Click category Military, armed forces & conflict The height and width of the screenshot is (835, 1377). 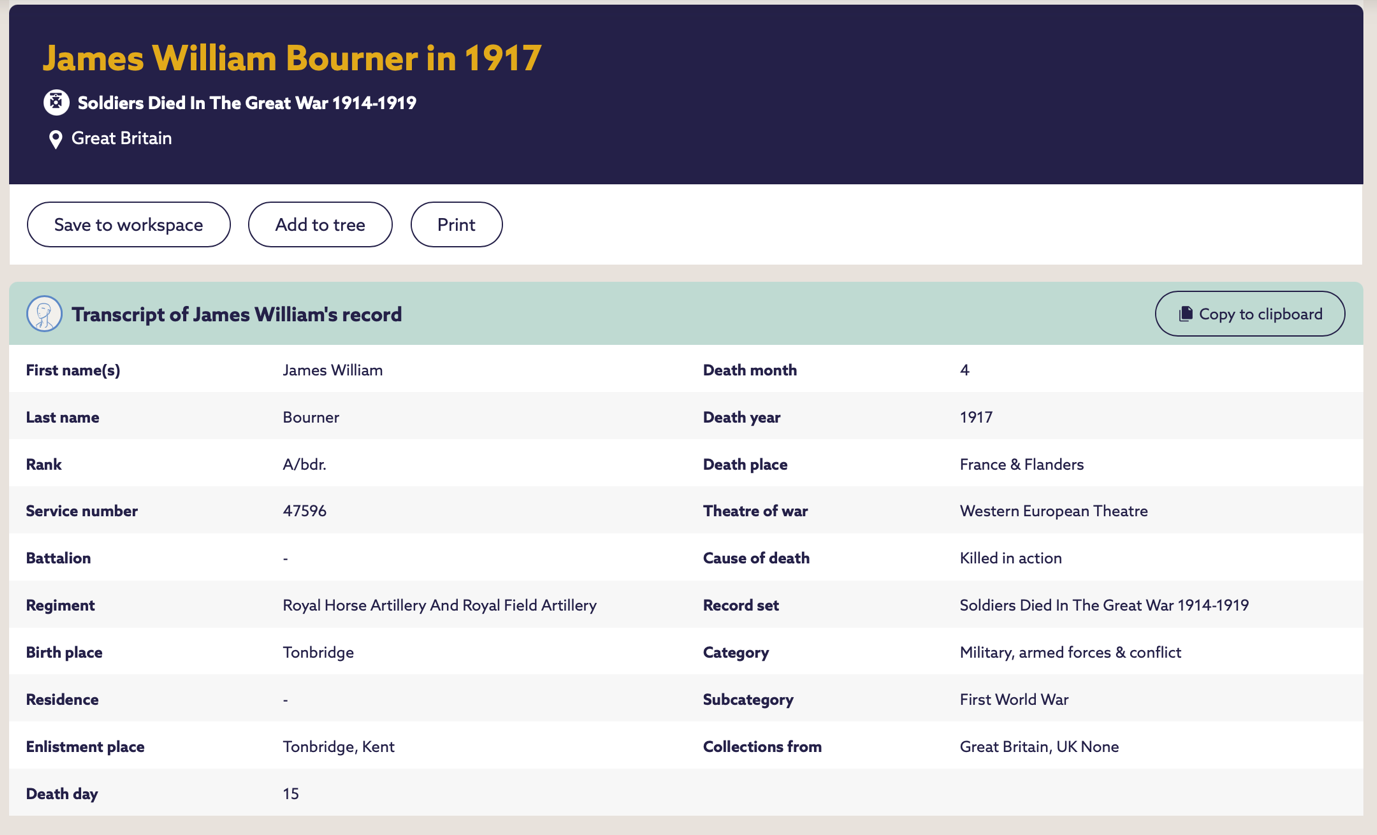pos(1071,652)
